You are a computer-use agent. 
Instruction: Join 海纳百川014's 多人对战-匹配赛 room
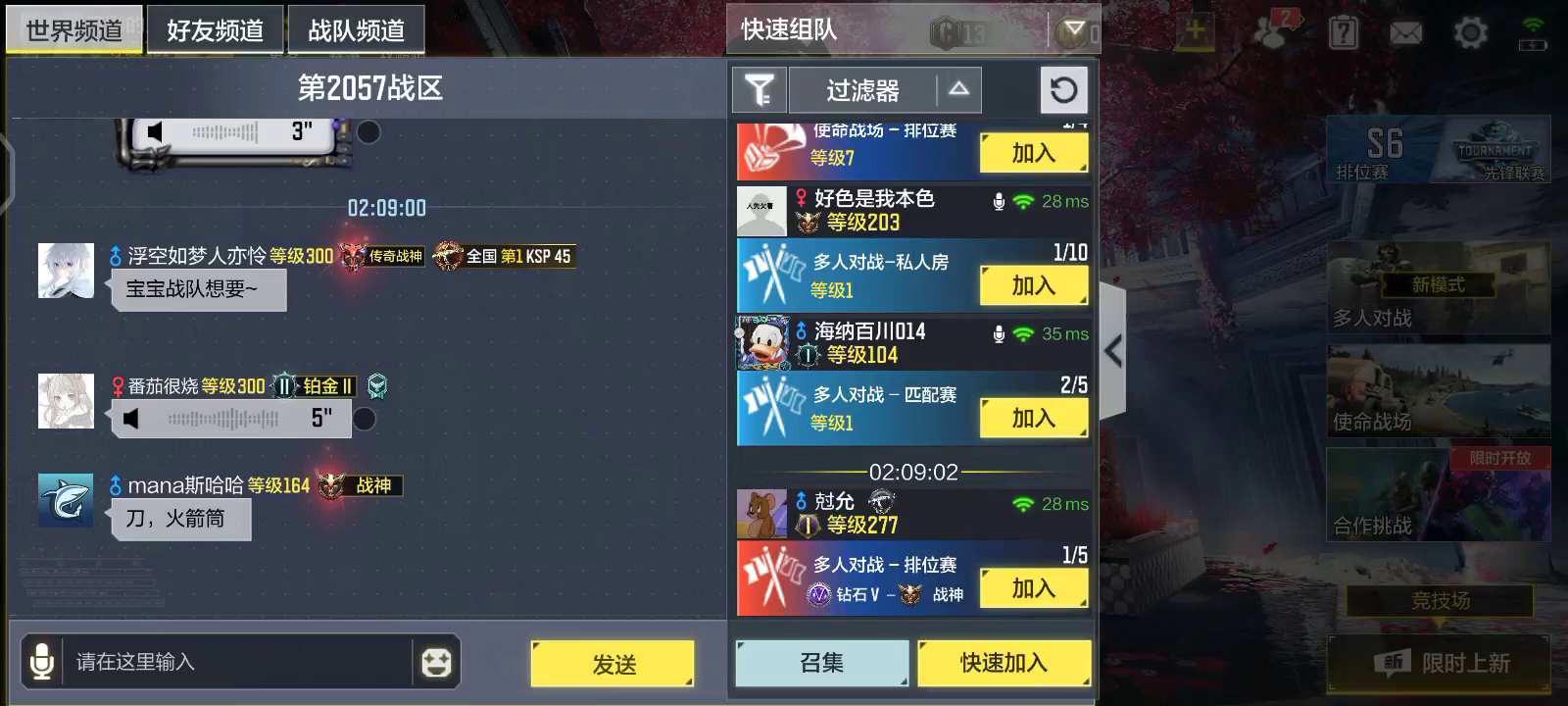click(1034, 419)
